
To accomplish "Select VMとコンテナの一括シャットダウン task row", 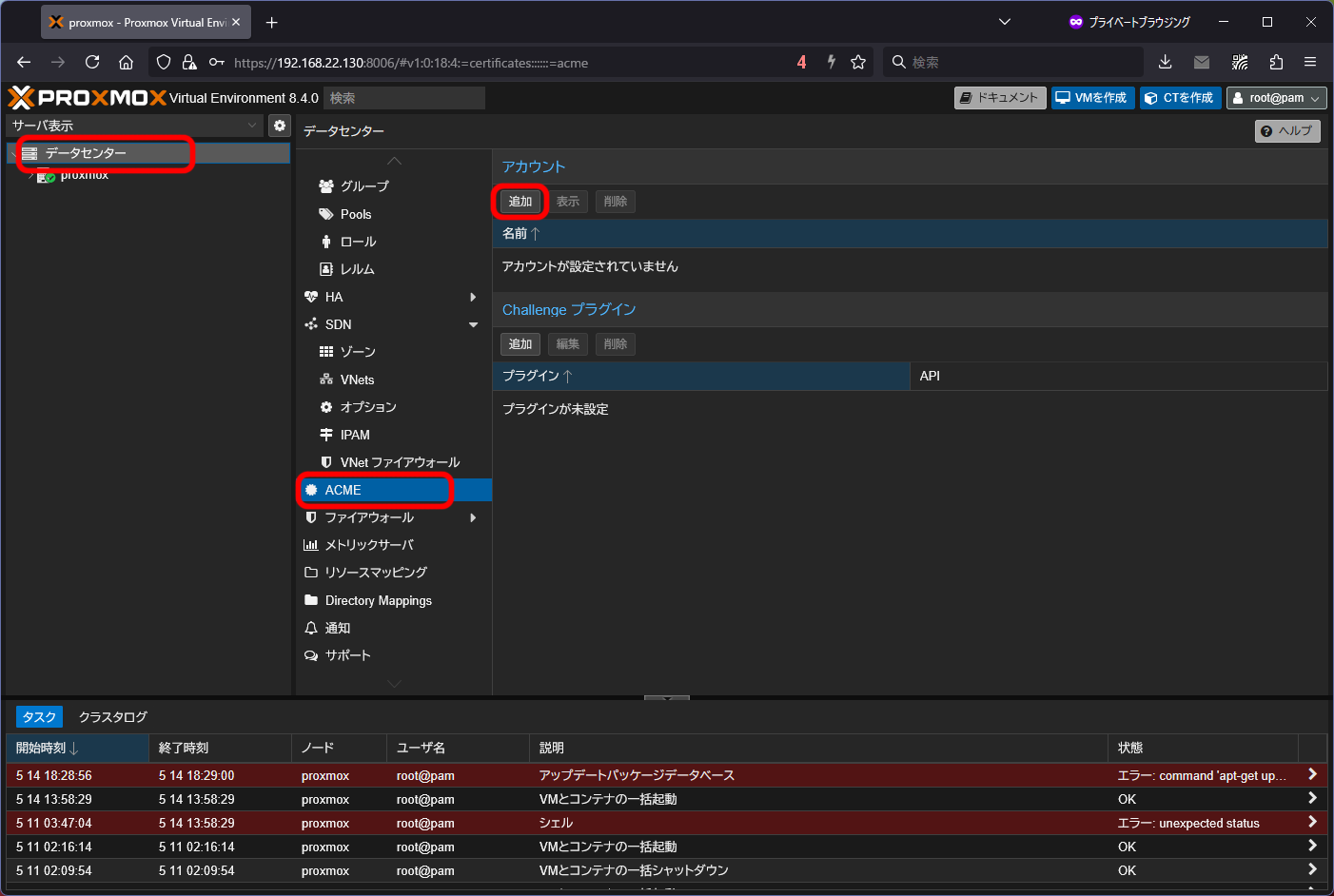I will 666,870.
